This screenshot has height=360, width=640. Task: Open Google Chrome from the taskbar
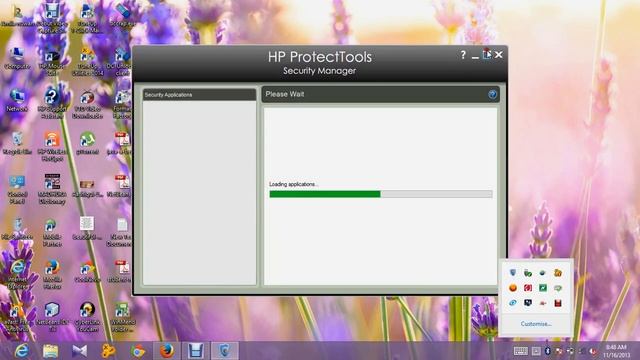click(x=138, y=351)
